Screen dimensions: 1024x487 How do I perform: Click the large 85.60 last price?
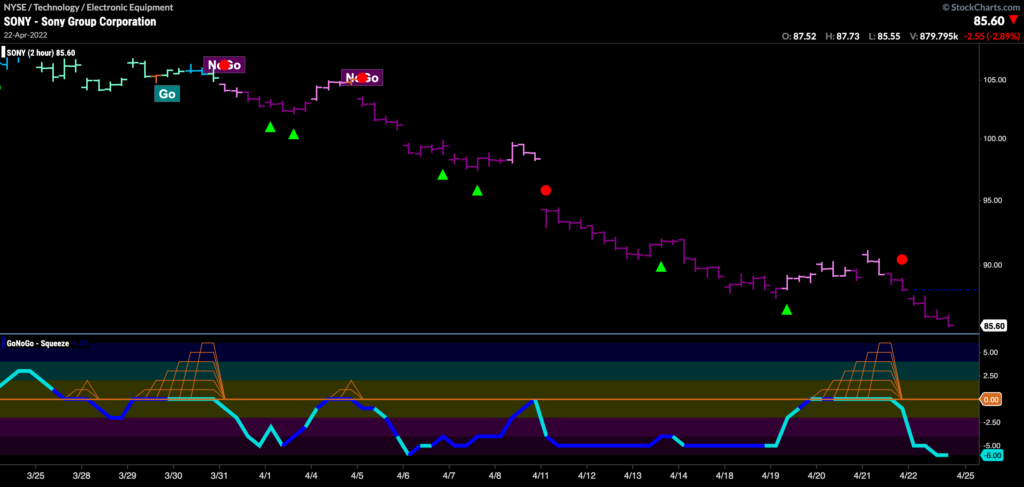(x=989, y=21)
